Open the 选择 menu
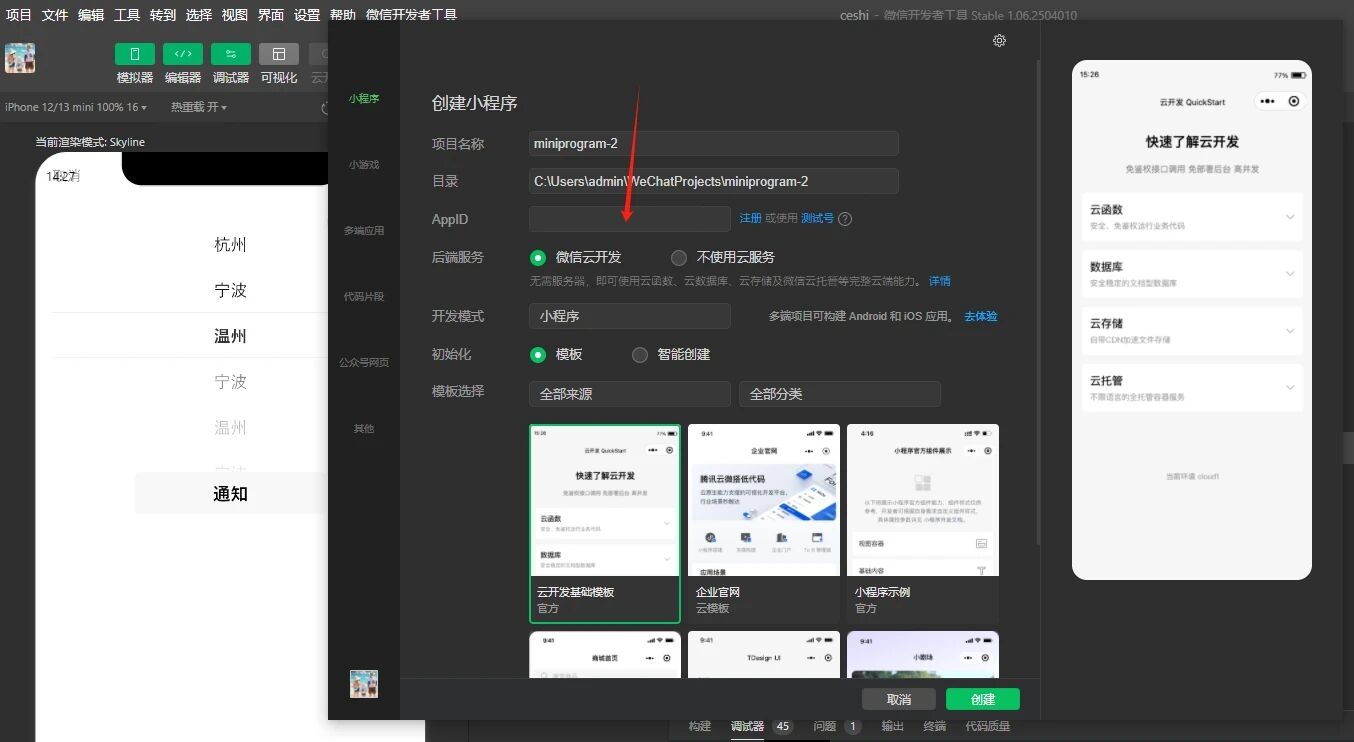The height and width of the screenshot is (742, 1354). (199, 15)
